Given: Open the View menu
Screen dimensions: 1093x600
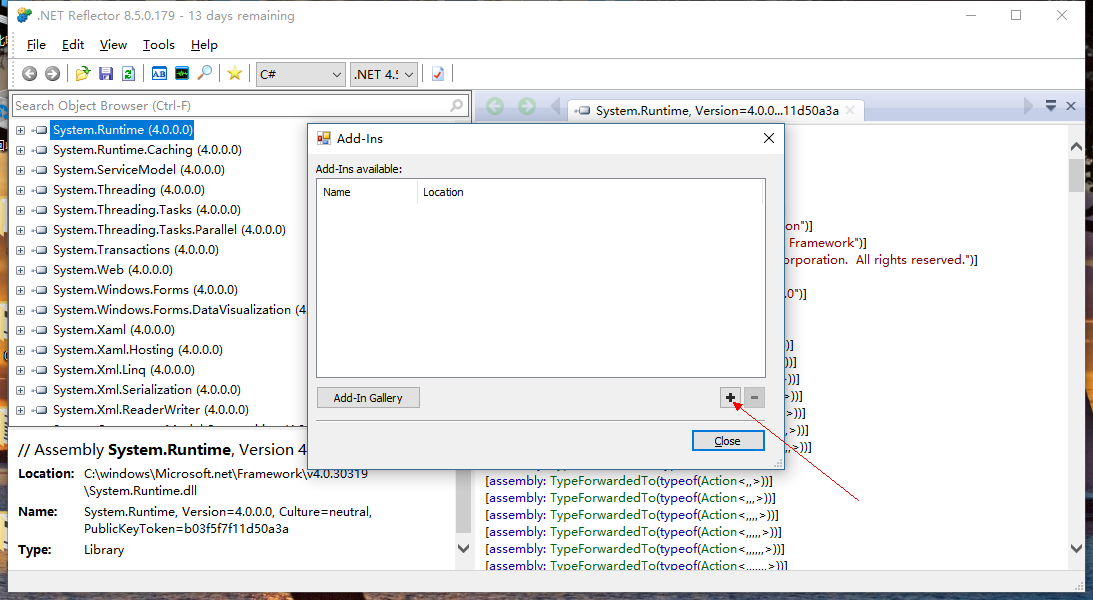Looking at the screenshot, I should click(113, 45).
